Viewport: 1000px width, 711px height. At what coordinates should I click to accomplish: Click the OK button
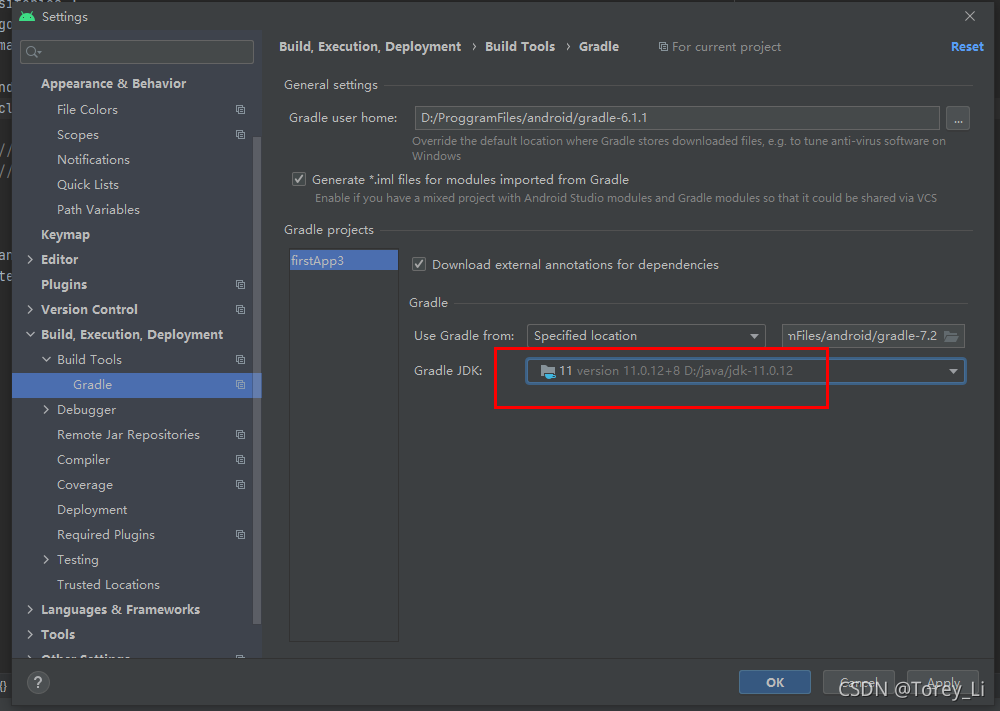click(x=774, y=682)
